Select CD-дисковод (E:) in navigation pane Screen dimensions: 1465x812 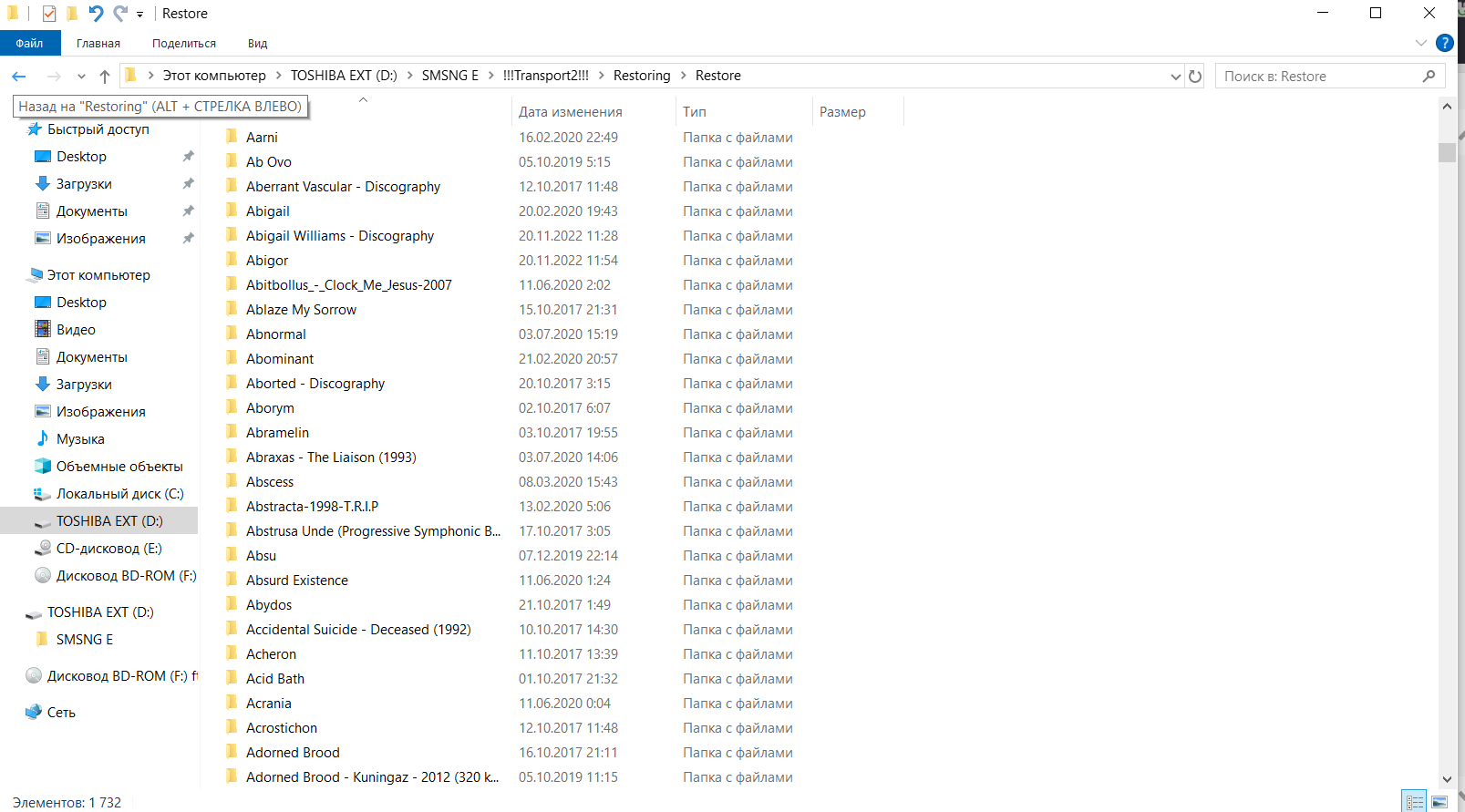[108, 549]
